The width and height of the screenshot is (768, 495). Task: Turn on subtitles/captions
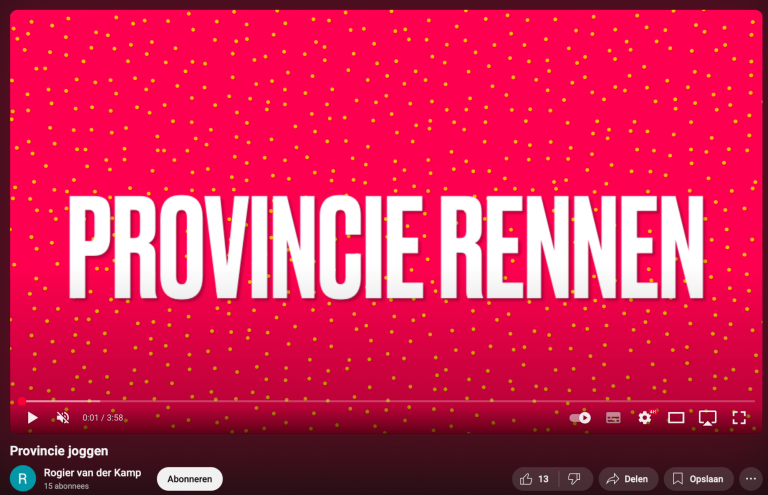[x=613, y=417]
